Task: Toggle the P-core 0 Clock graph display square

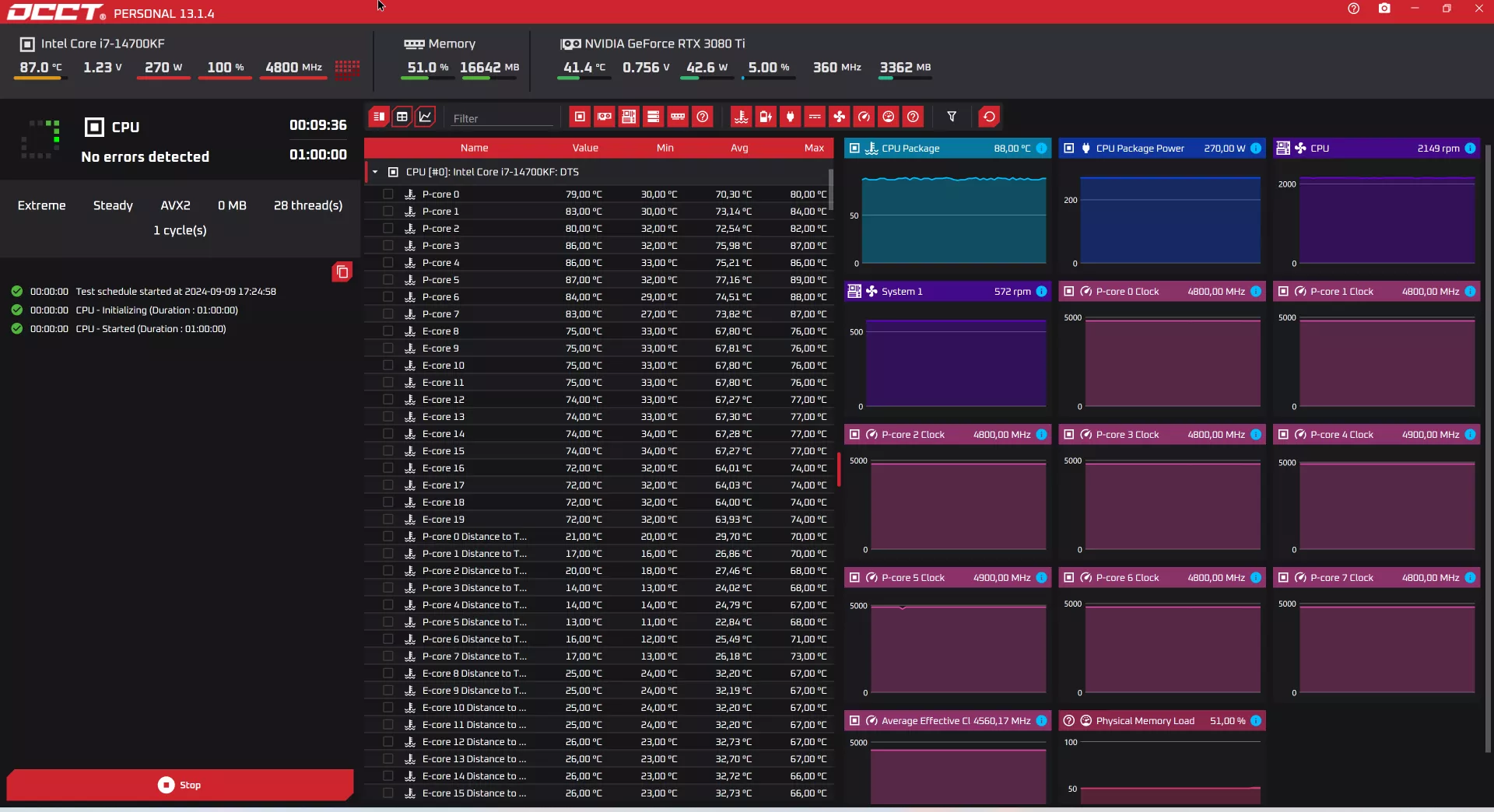Action: [1069, 291]
